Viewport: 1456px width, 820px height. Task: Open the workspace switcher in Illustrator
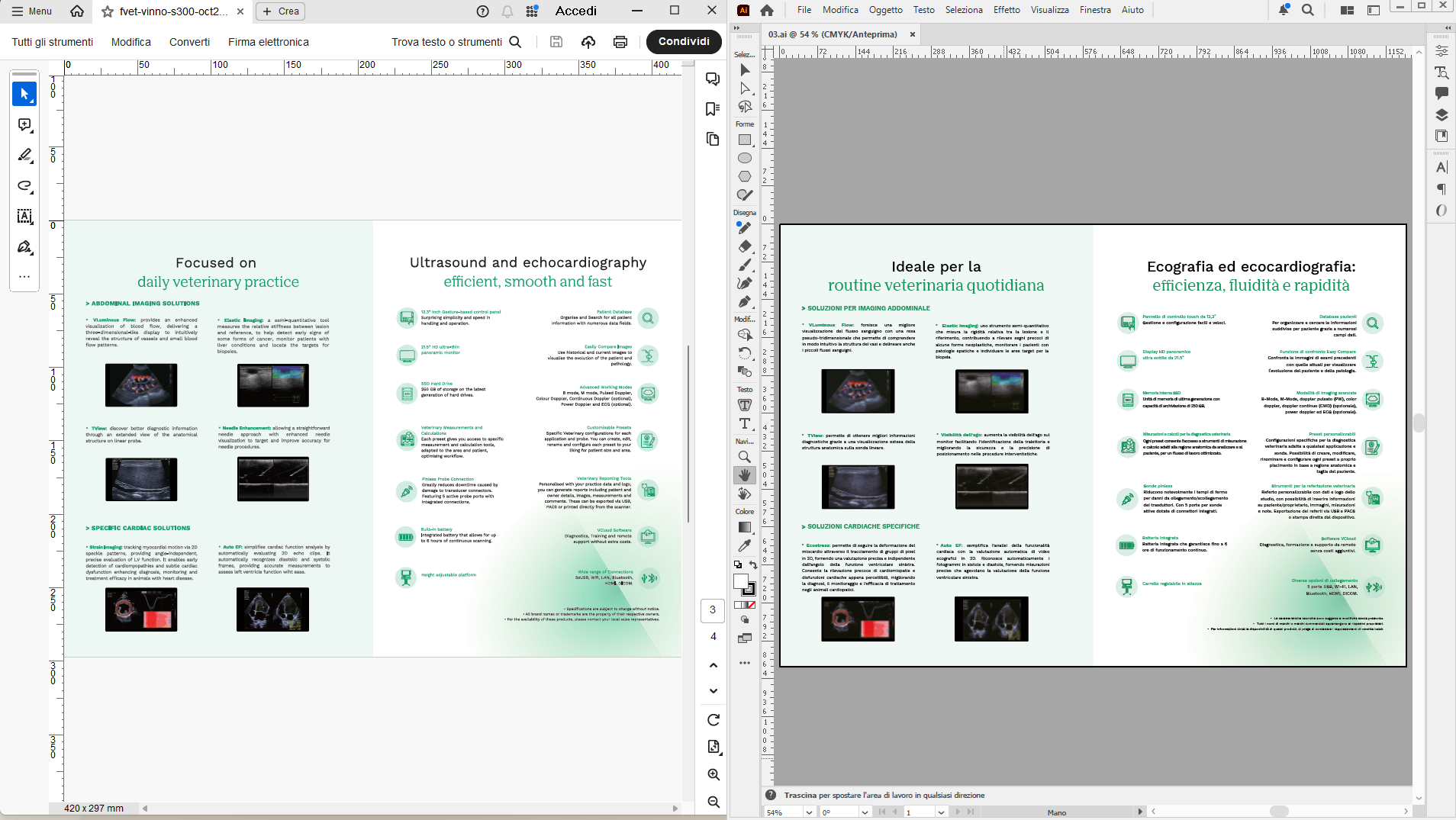pyautogui.click(x=1374, y=10)
